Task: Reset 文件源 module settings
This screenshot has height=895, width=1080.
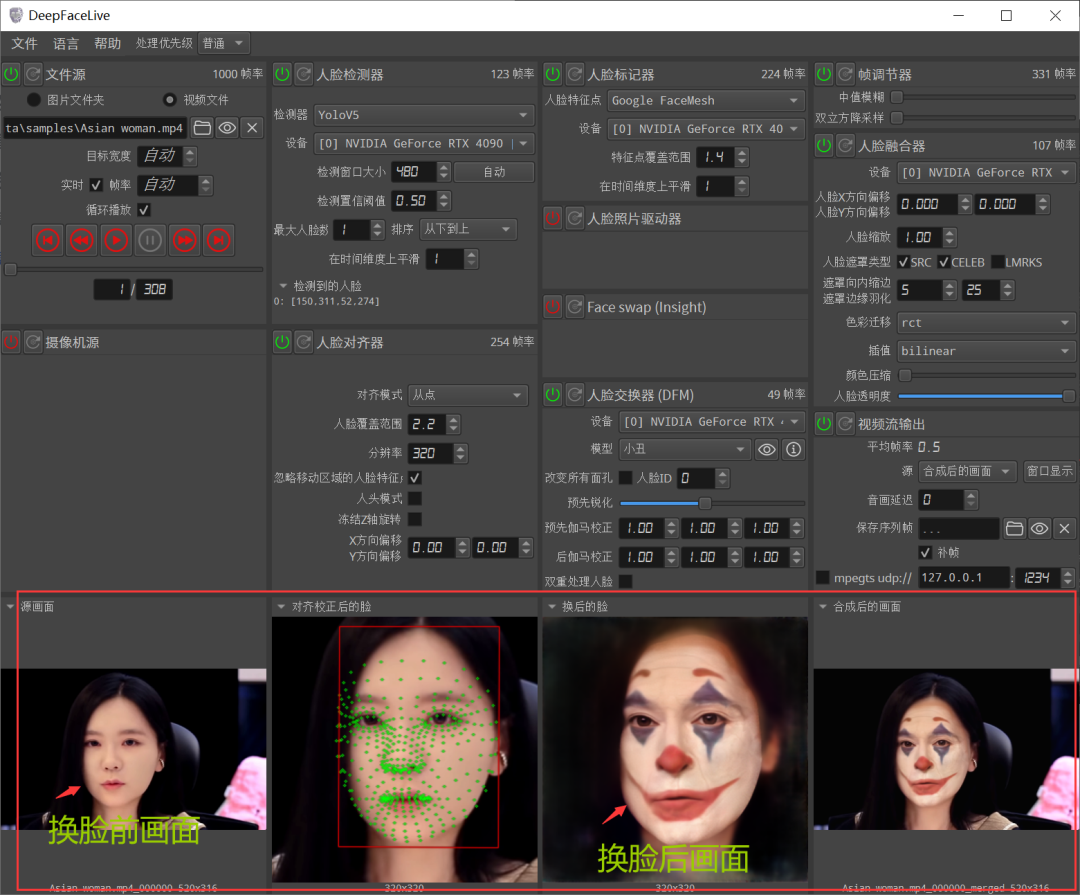Action: (x=33, y=74)
